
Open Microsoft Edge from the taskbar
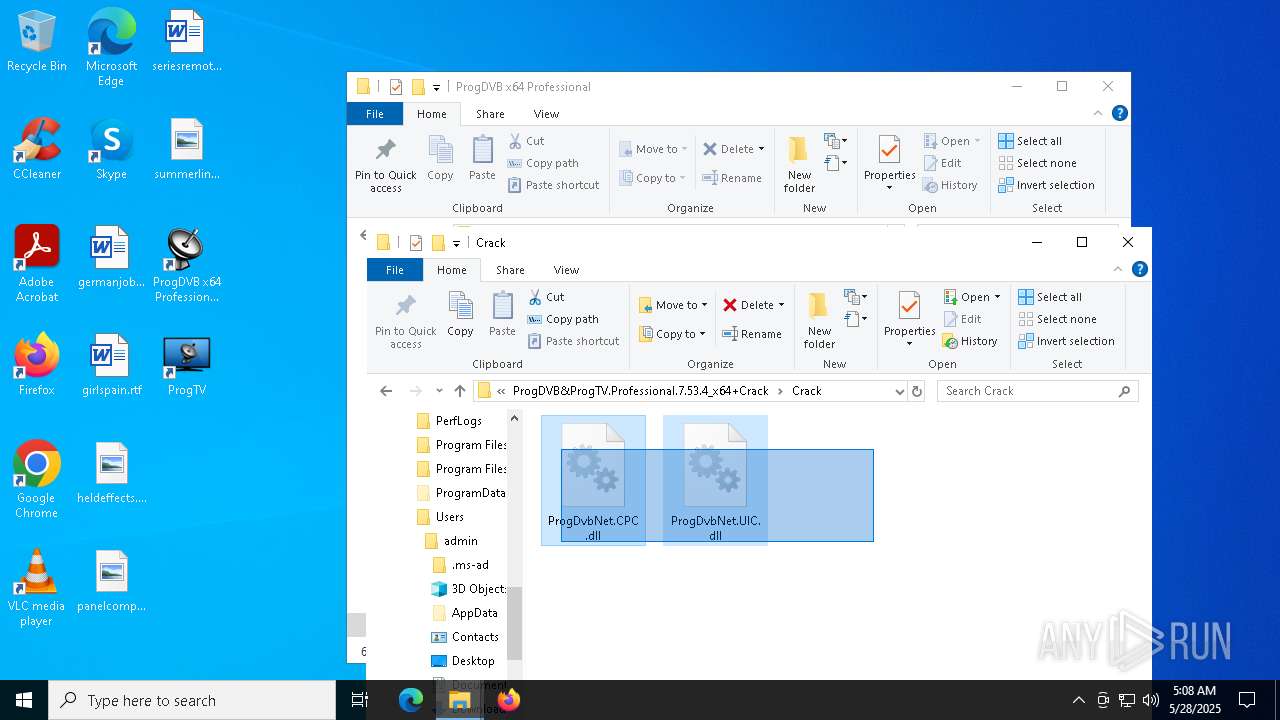411,700
